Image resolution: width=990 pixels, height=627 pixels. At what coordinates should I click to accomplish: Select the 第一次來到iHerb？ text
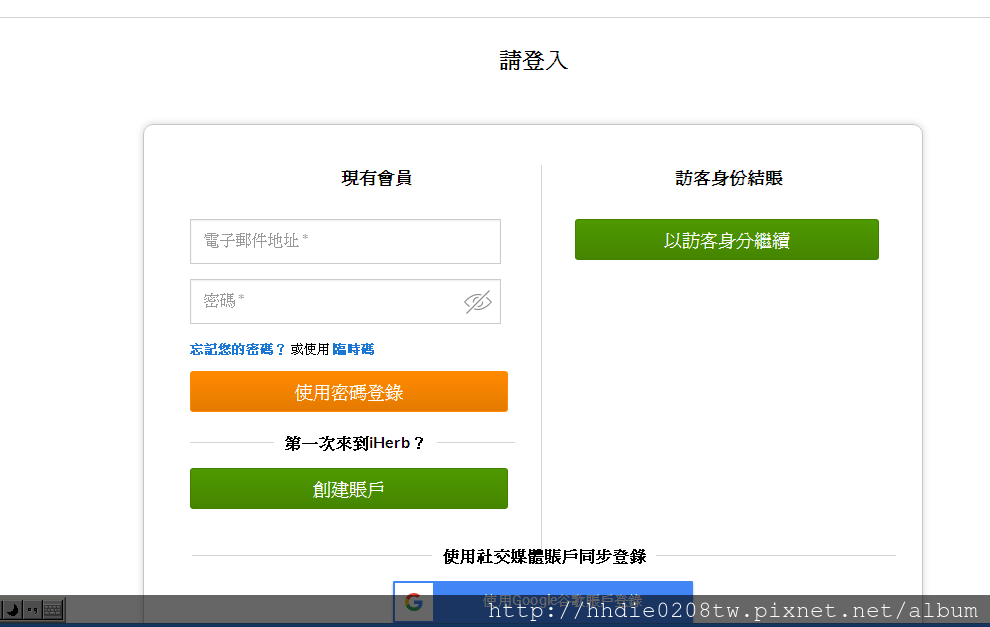coord(354,443)
